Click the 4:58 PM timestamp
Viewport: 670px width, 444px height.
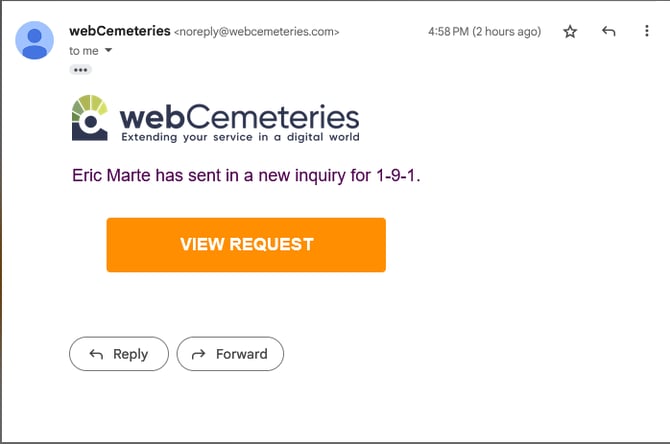(x=448, y=32)
